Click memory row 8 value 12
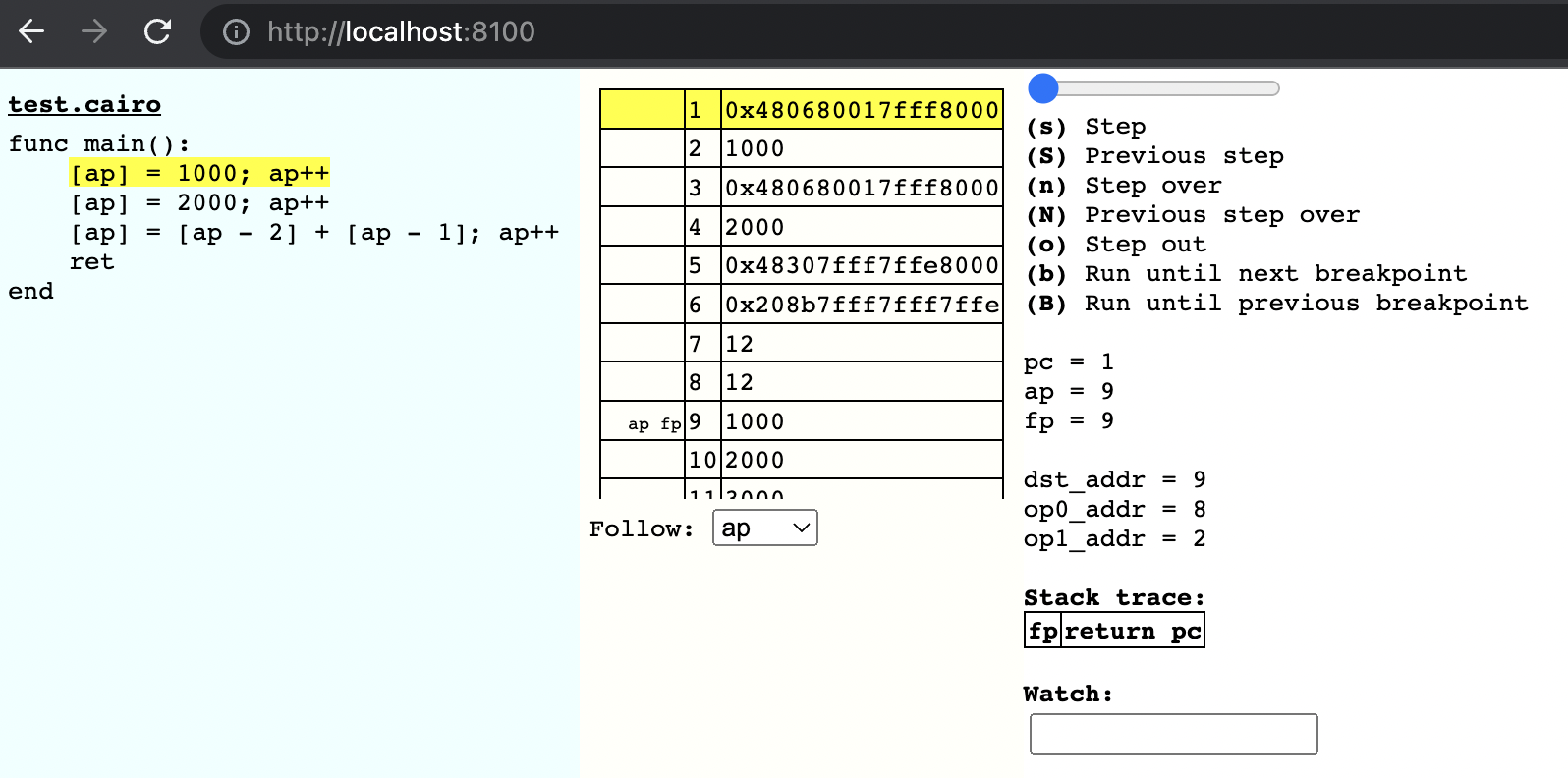 (x=862, y=382)
